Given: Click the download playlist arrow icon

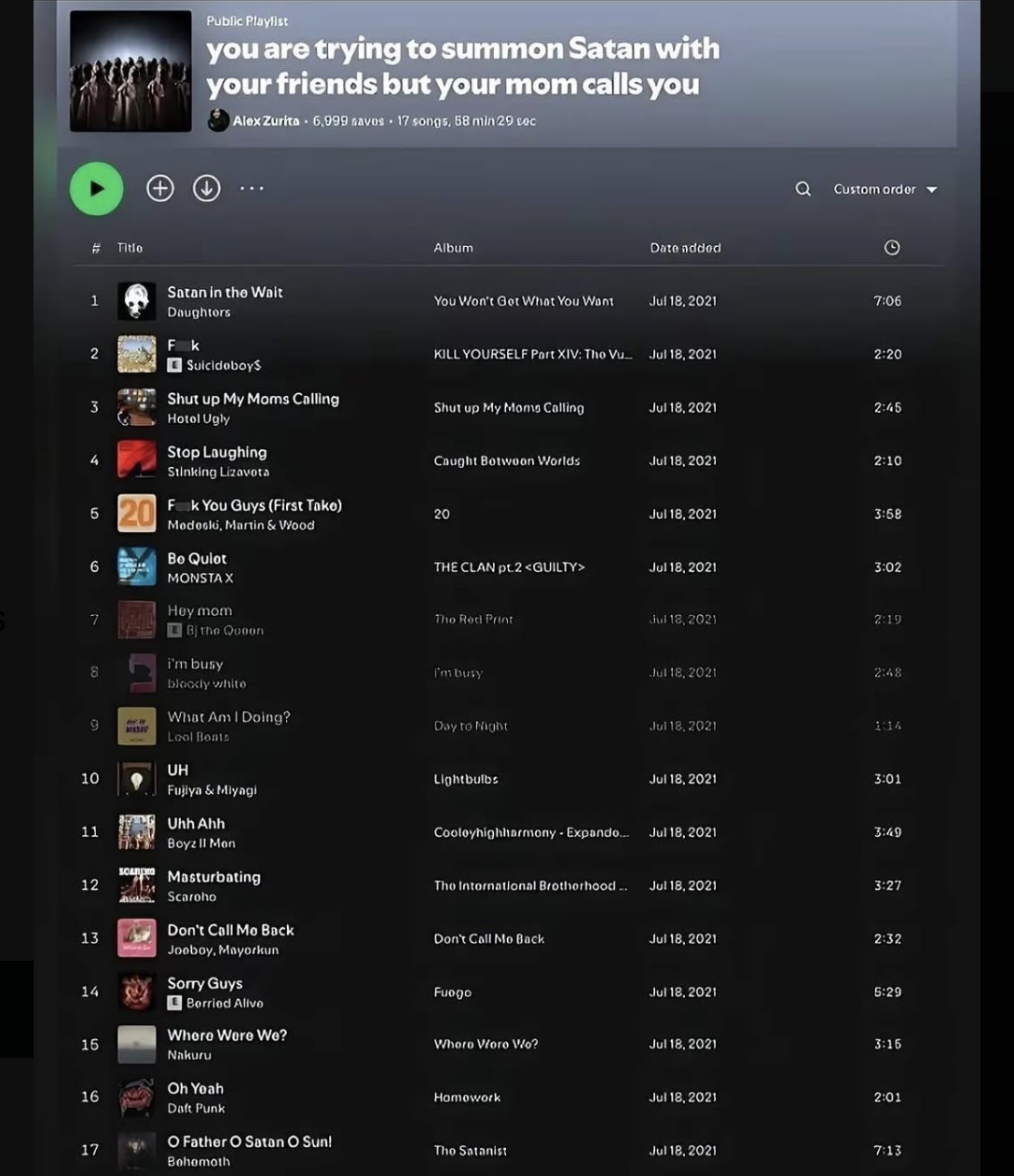Looking at the screenshot, I should [206, 188].
